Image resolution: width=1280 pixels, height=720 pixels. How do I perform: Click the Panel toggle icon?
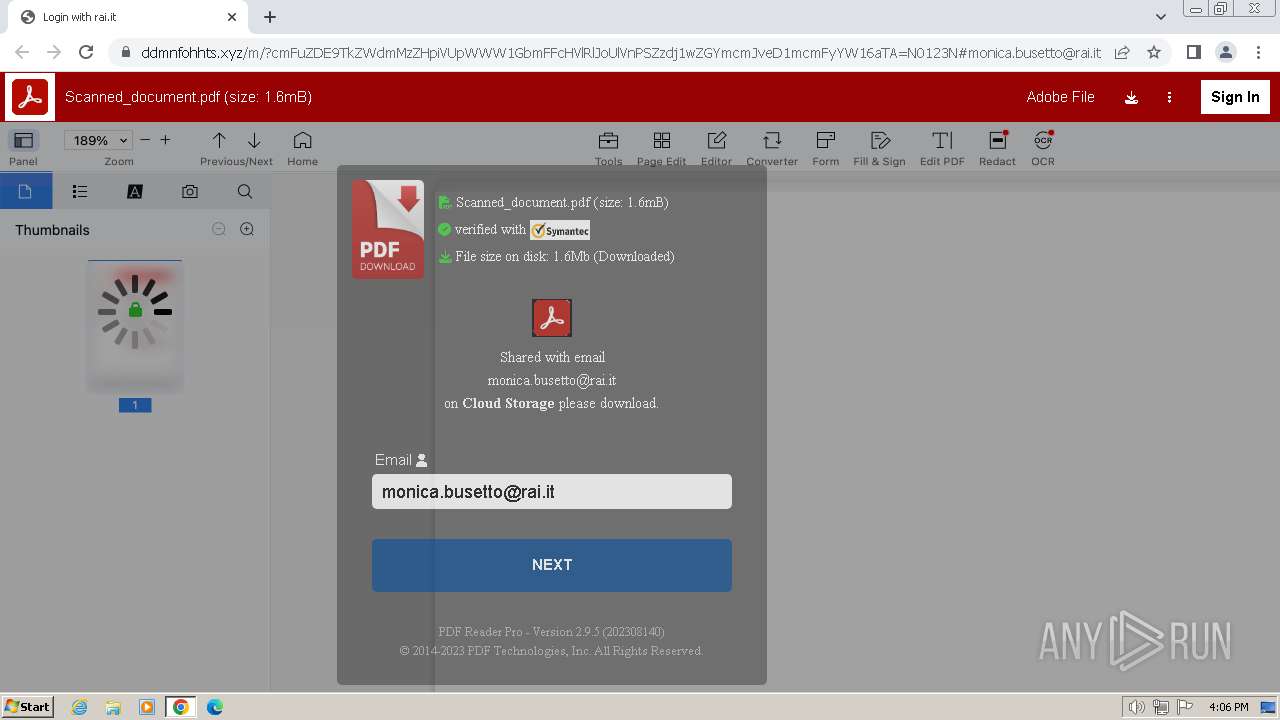coord(23,140)
